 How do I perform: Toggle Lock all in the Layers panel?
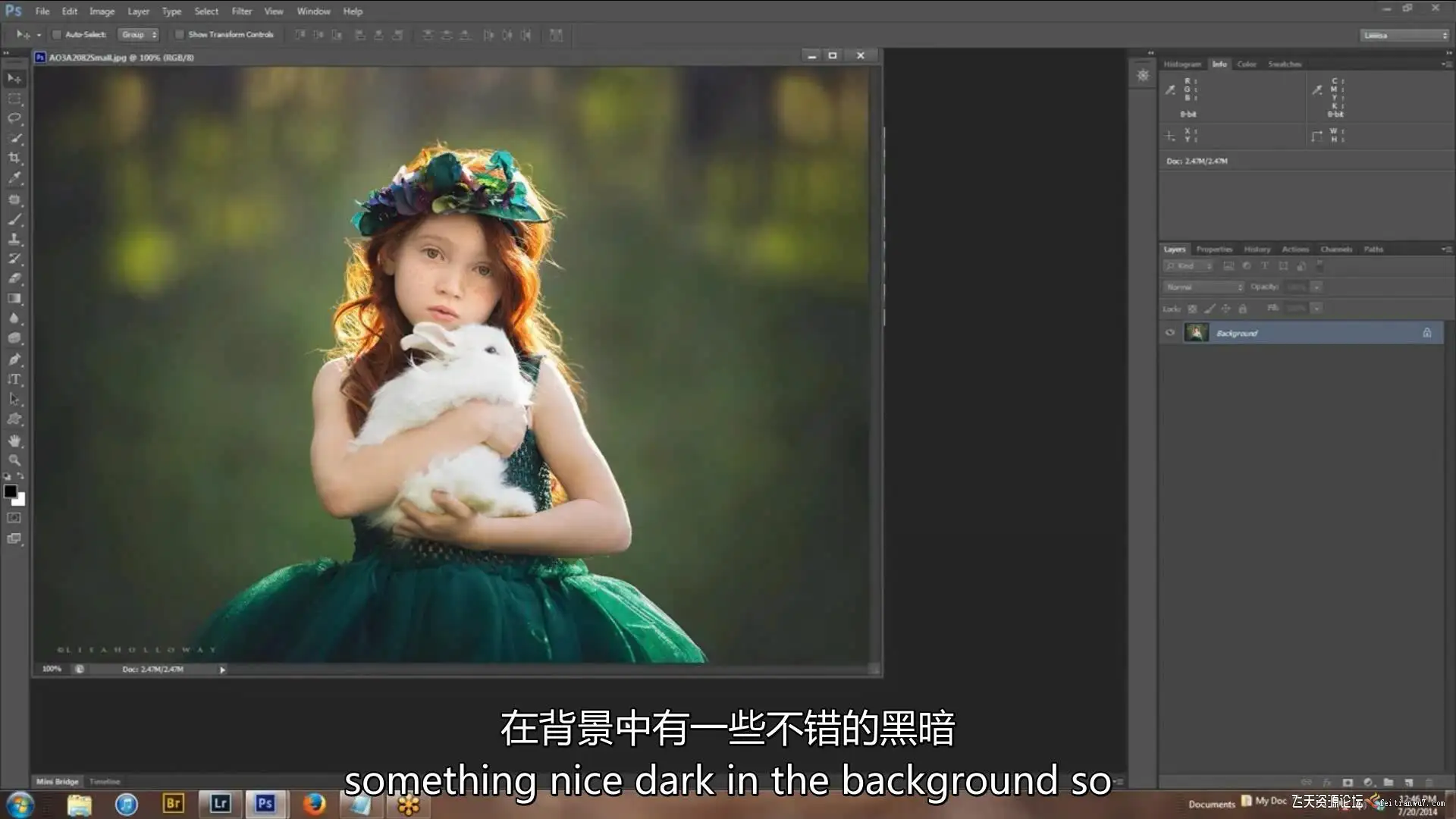1242,309
